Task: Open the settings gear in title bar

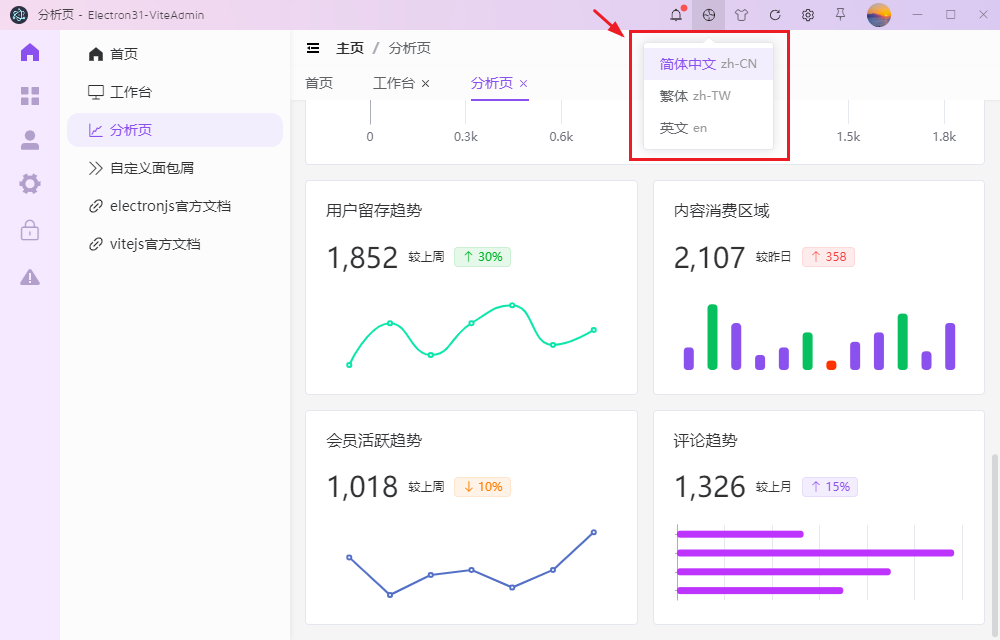Action: 807,15
